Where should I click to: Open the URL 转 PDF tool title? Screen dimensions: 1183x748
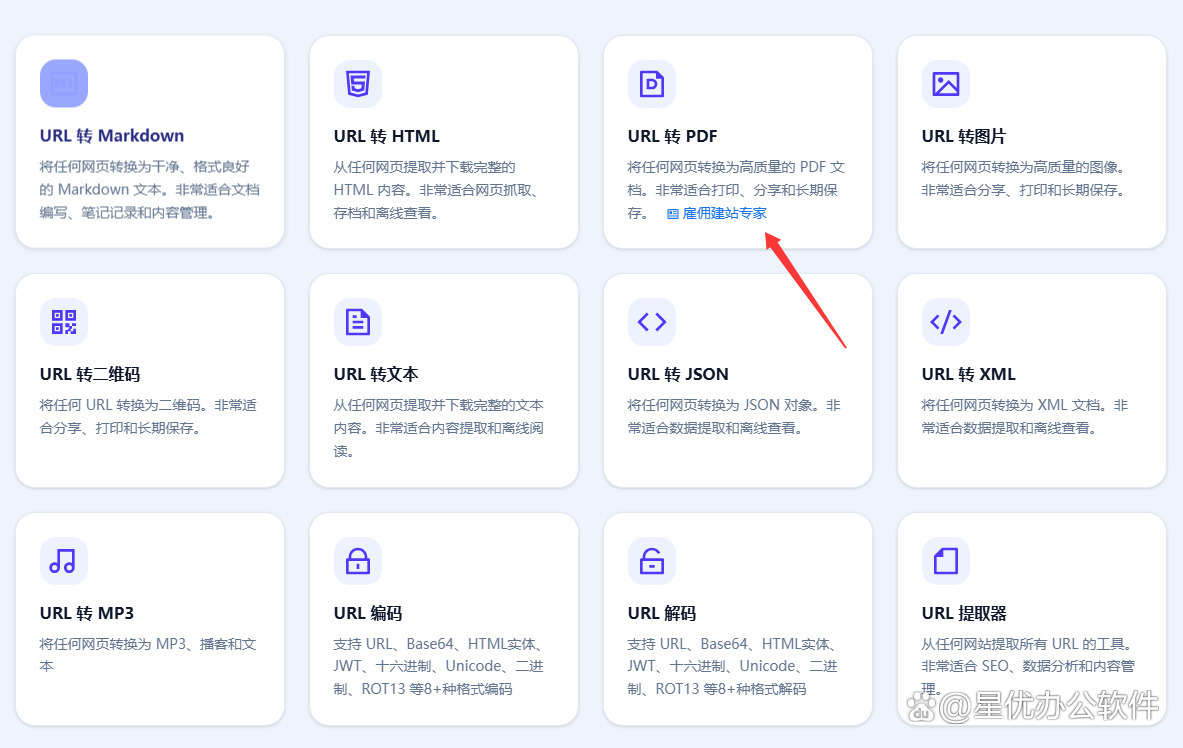point(672,137)
